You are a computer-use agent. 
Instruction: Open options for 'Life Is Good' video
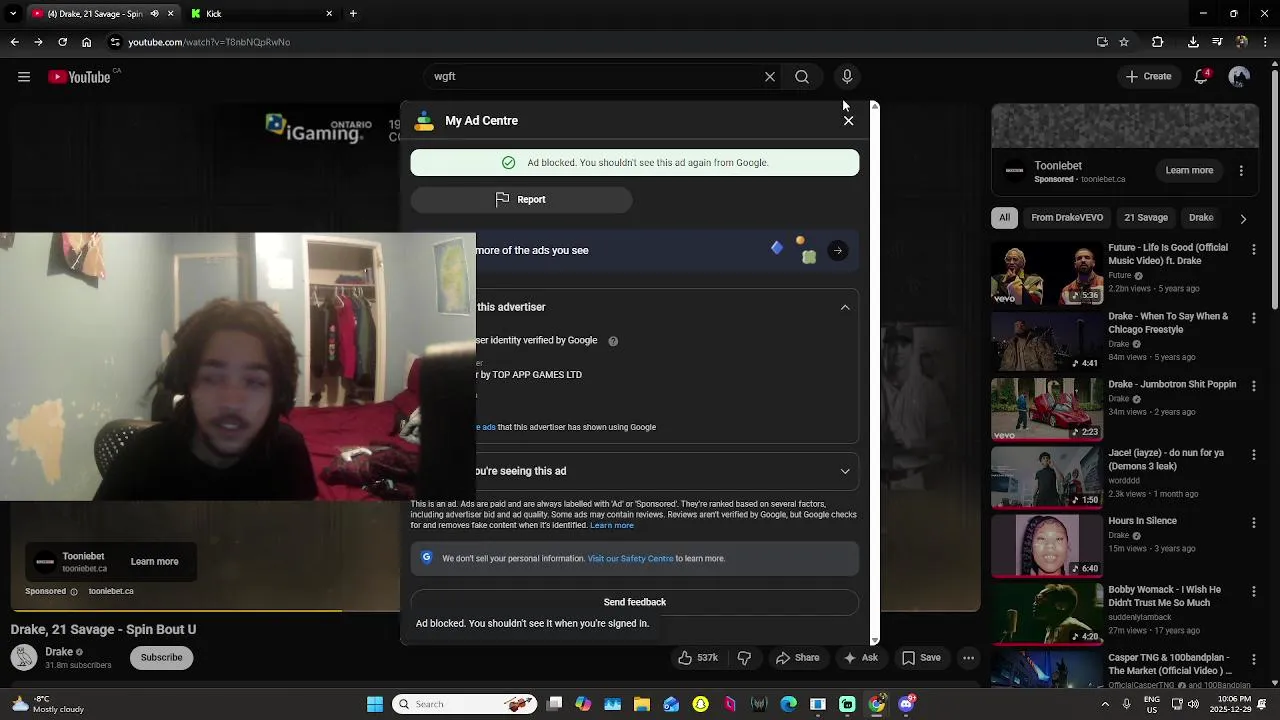tap(1254, 249)
